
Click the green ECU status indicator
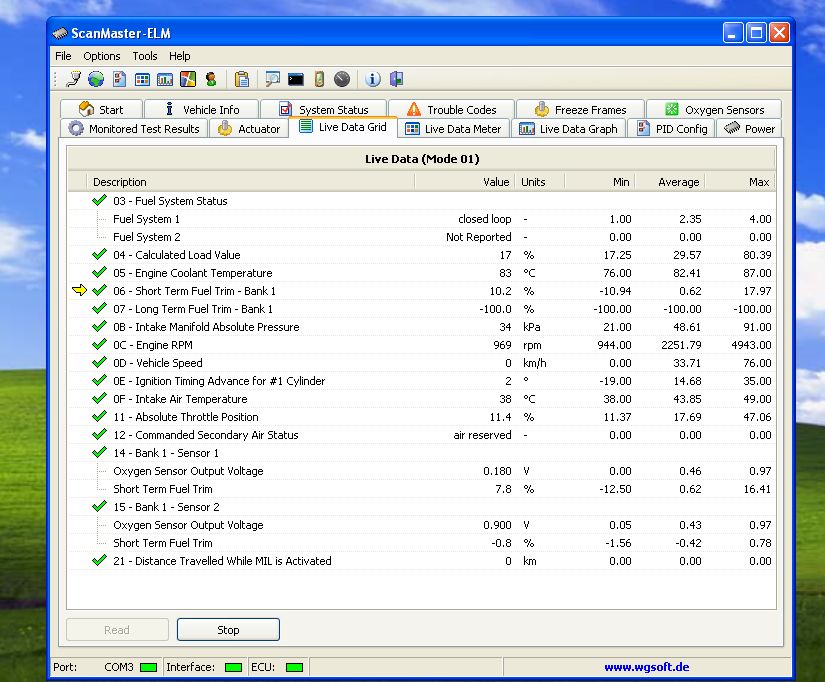point(294,667)
